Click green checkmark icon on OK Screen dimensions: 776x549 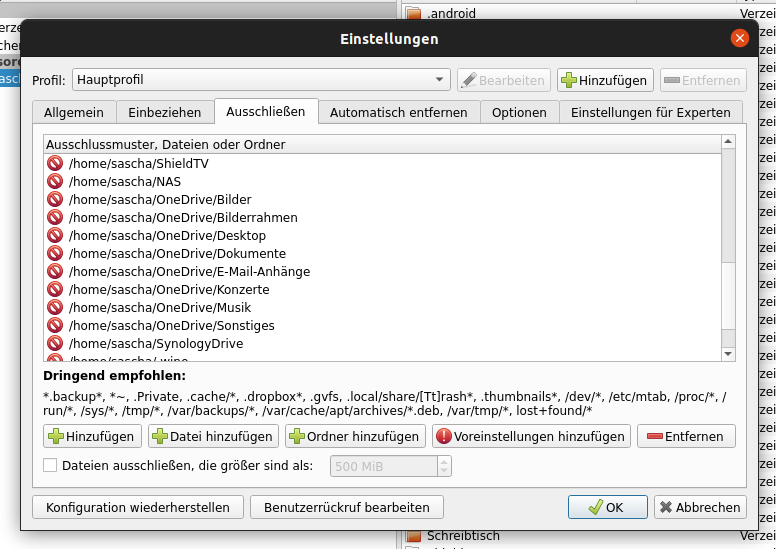(x=596, y=507)
